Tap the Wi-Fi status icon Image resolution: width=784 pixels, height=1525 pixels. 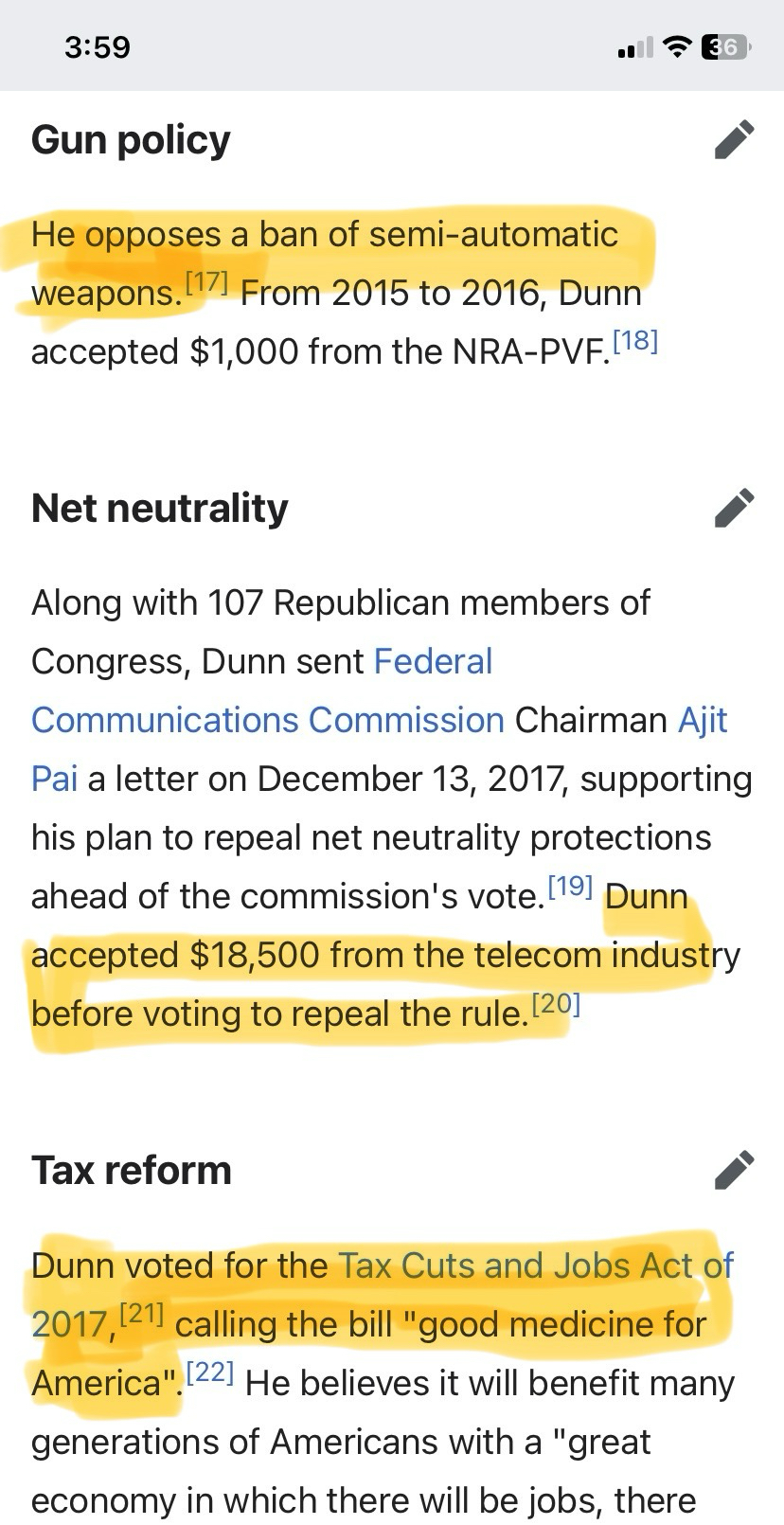pos(676,46)
